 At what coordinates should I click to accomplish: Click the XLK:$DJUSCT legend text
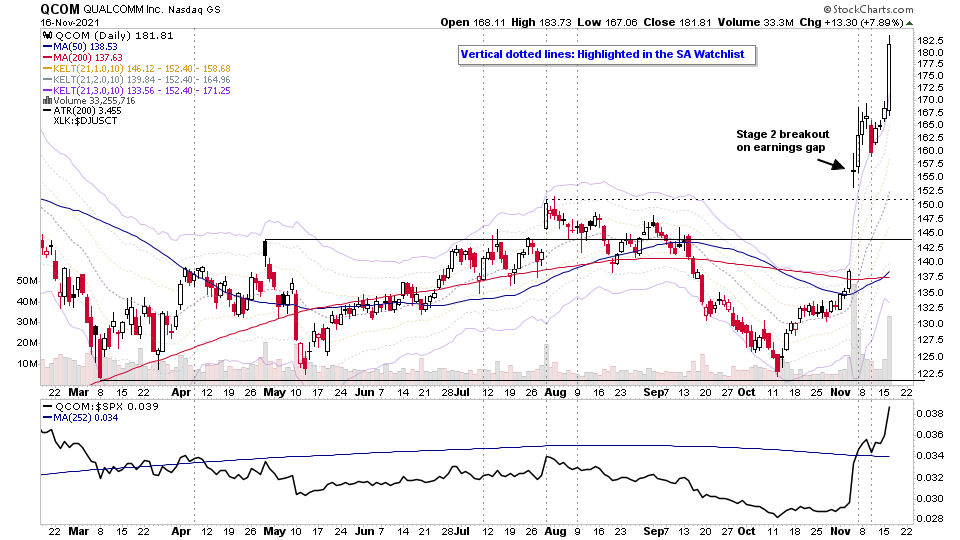point(85,121)
